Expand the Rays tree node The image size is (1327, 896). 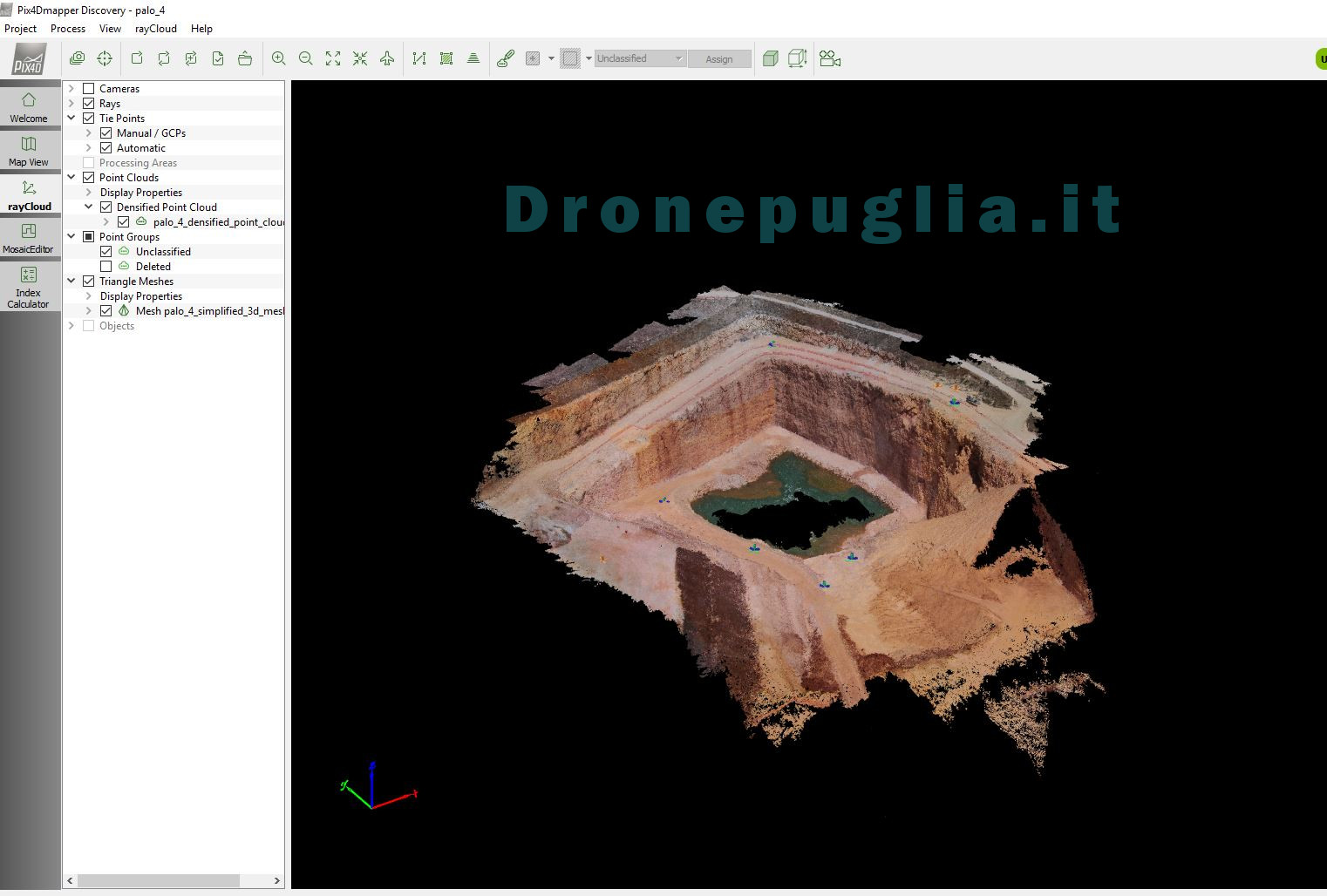coord(71,104)
